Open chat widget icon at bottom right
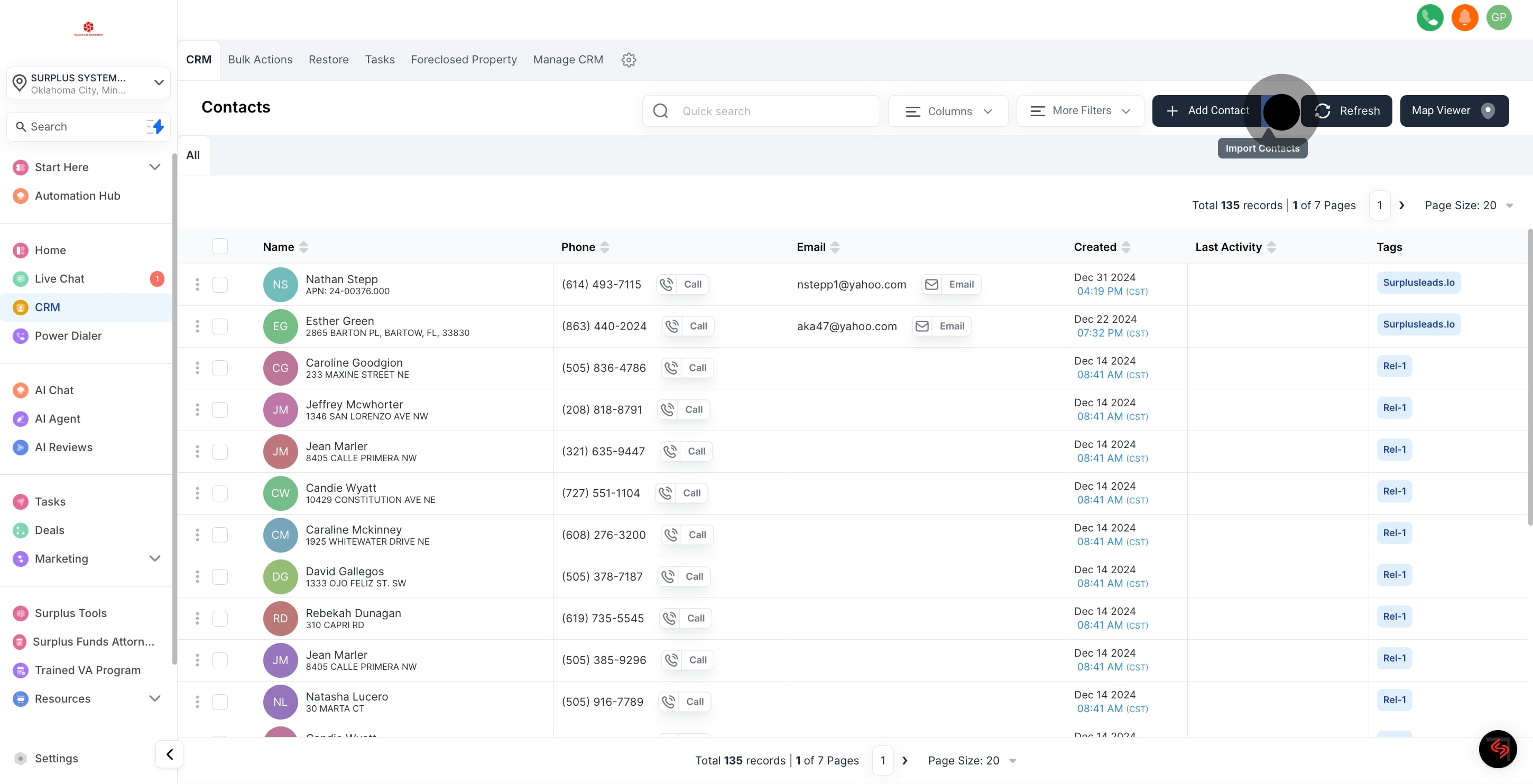This screenshot has height=784, width=1533. (1497, 749)
